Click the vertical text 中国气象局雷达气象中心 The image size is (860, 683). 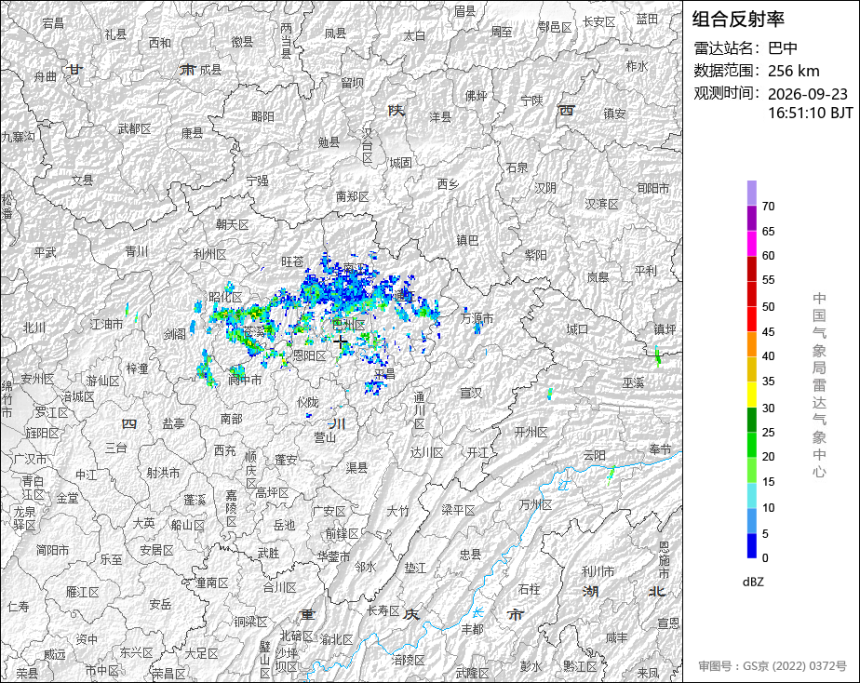tap(819, 385)
